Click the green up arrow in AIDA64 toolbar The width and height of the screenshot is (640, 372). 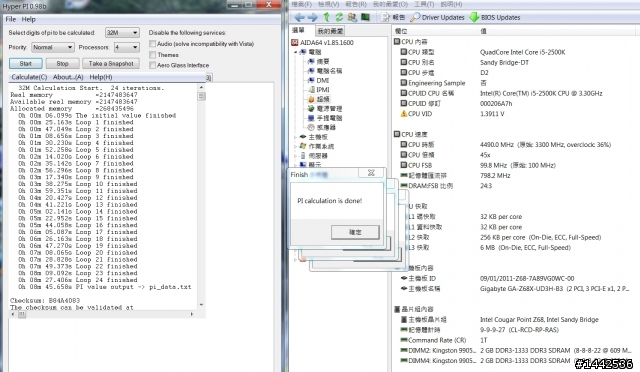327,17
